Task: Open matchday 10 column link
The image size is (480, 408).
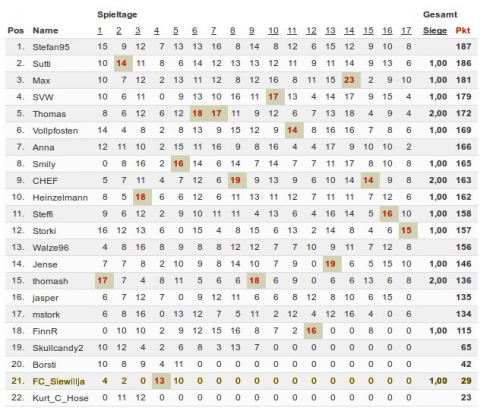Action: [x=273, y=31]
